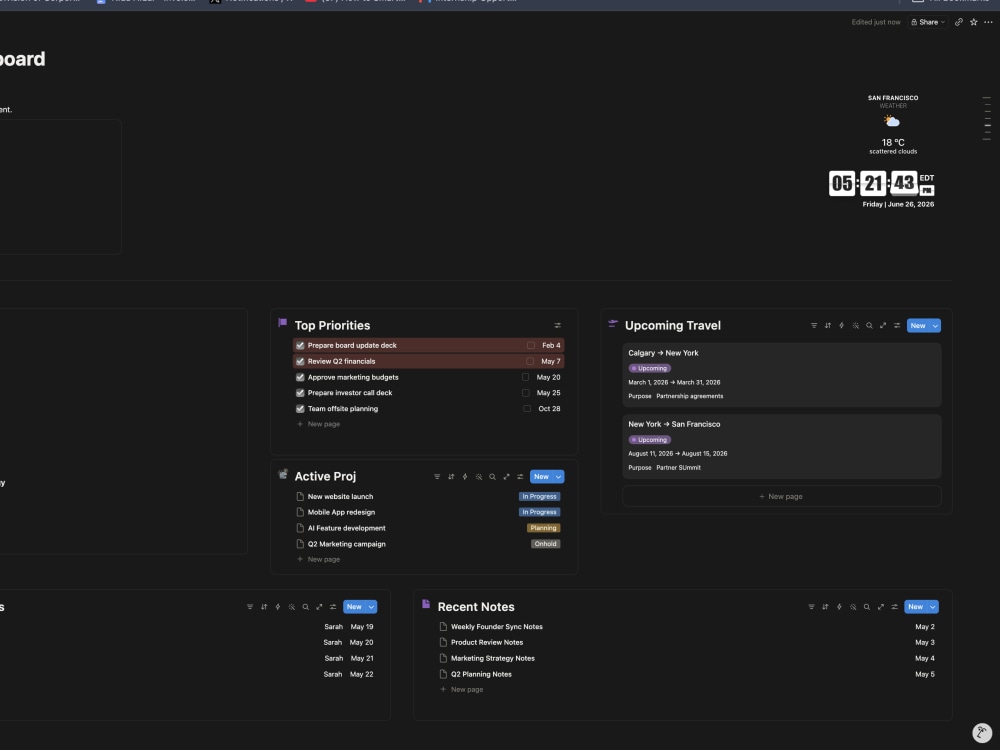This screenshot has height=750, width=1000.
Task: Open the Share dropdown at top right
Action: [928, 22]
